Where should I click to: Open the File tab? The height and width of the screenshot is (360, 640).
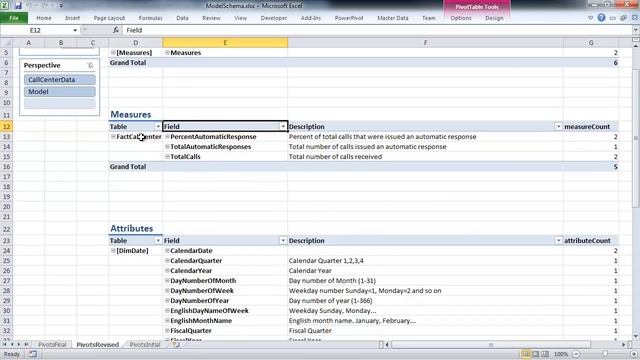tap(14, 18)
